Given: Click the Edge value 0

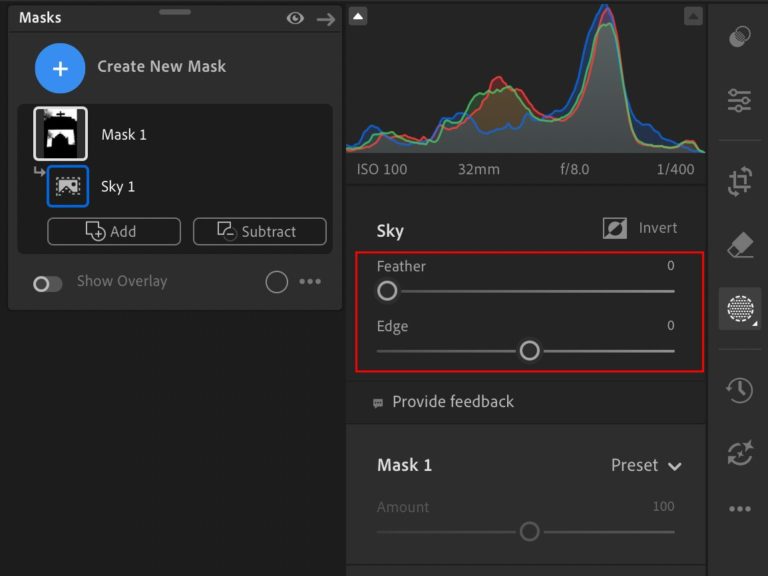Looking at the screenshot, I should [x=671, y=325].
